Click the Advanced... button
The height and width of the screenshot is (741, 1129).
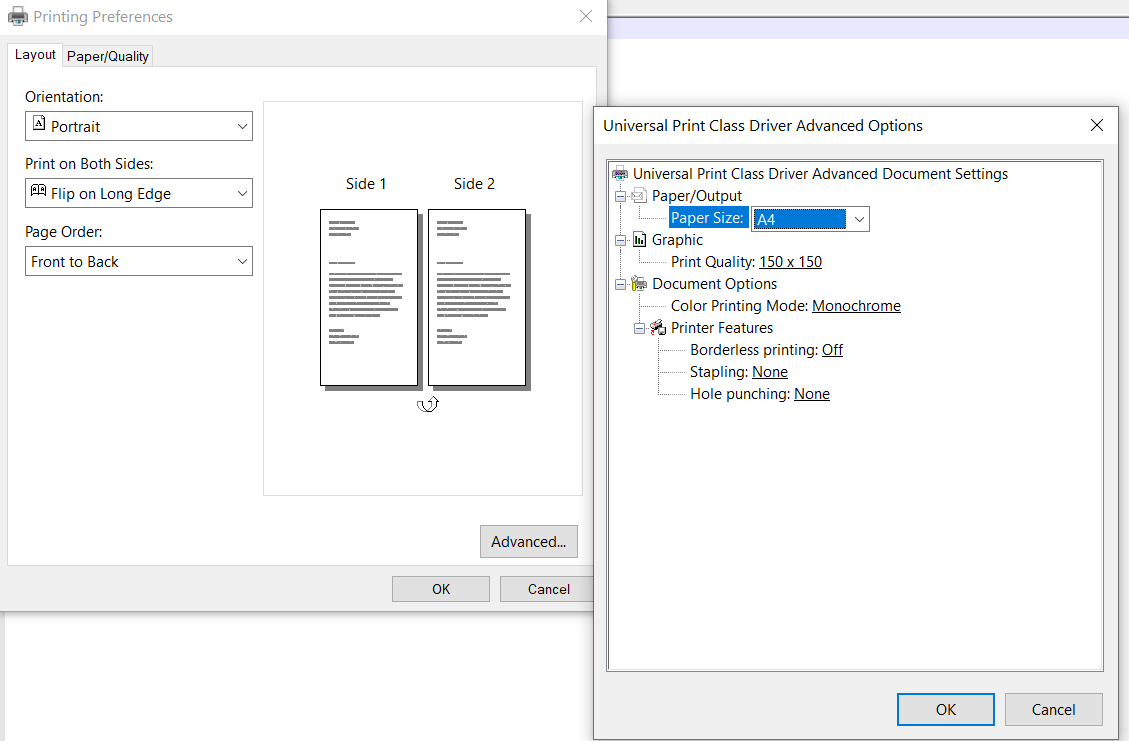click(528, 542)
